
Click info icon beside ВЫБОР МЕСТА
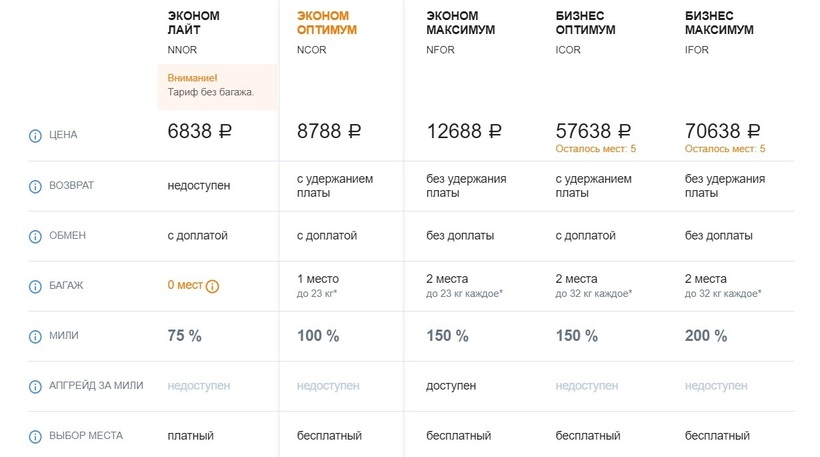[35, 436]
